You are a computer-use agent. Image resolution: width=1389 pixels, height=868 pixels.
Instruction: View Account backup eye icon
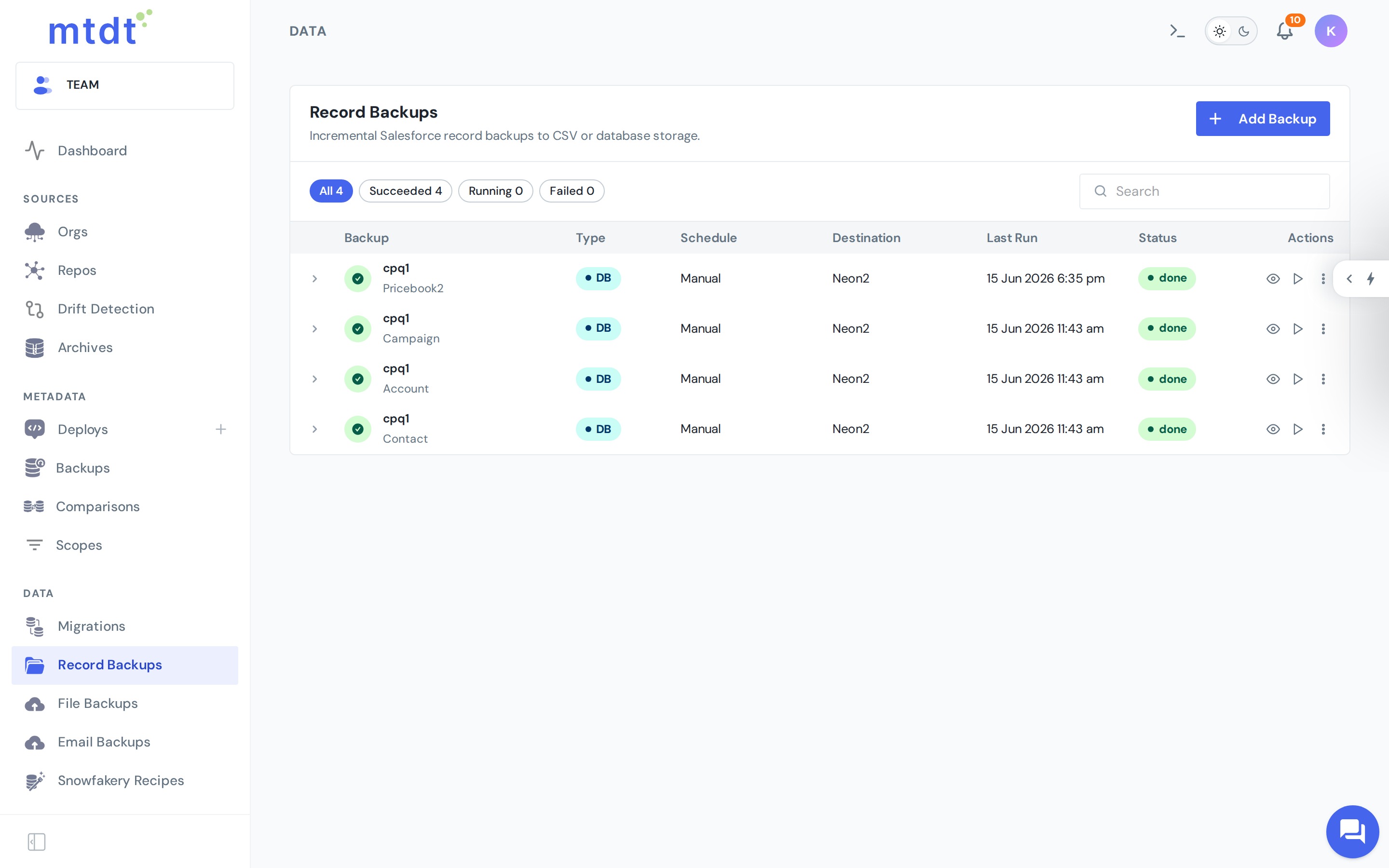click(1272, 379)
